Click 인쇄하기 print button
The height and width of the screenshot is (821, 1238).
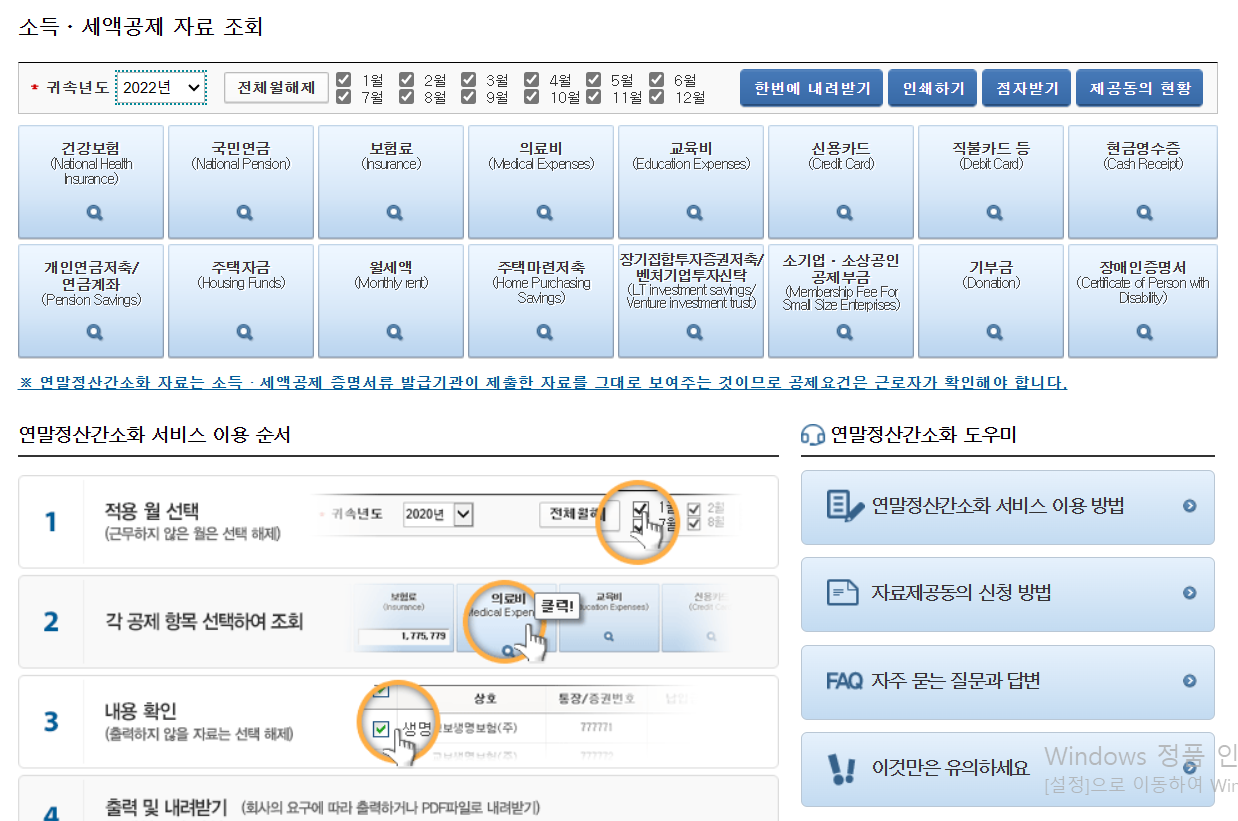pos(933,88)
